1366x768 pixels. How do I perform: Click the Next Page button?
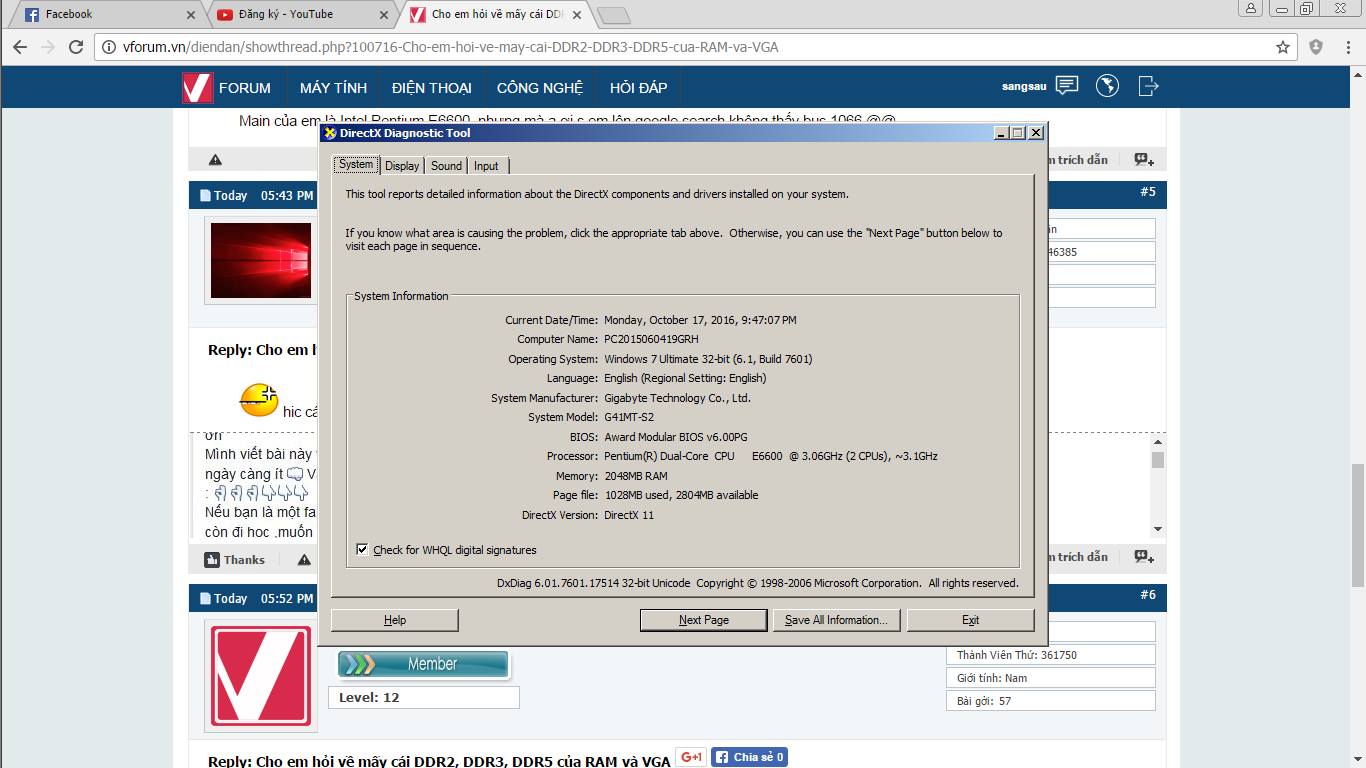click(704, 620)
